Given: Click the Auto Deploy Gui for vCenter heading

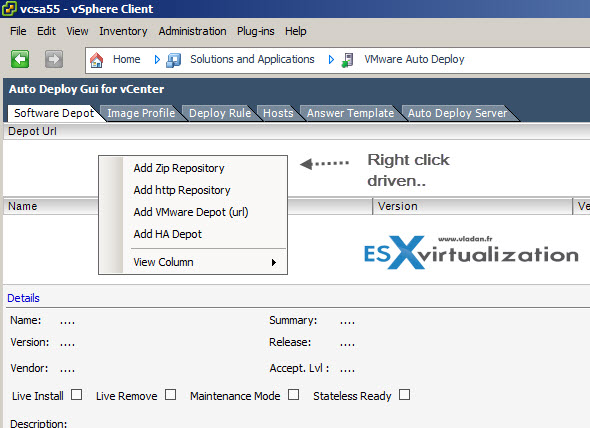Looking at the screenshot, I should 87,89.
